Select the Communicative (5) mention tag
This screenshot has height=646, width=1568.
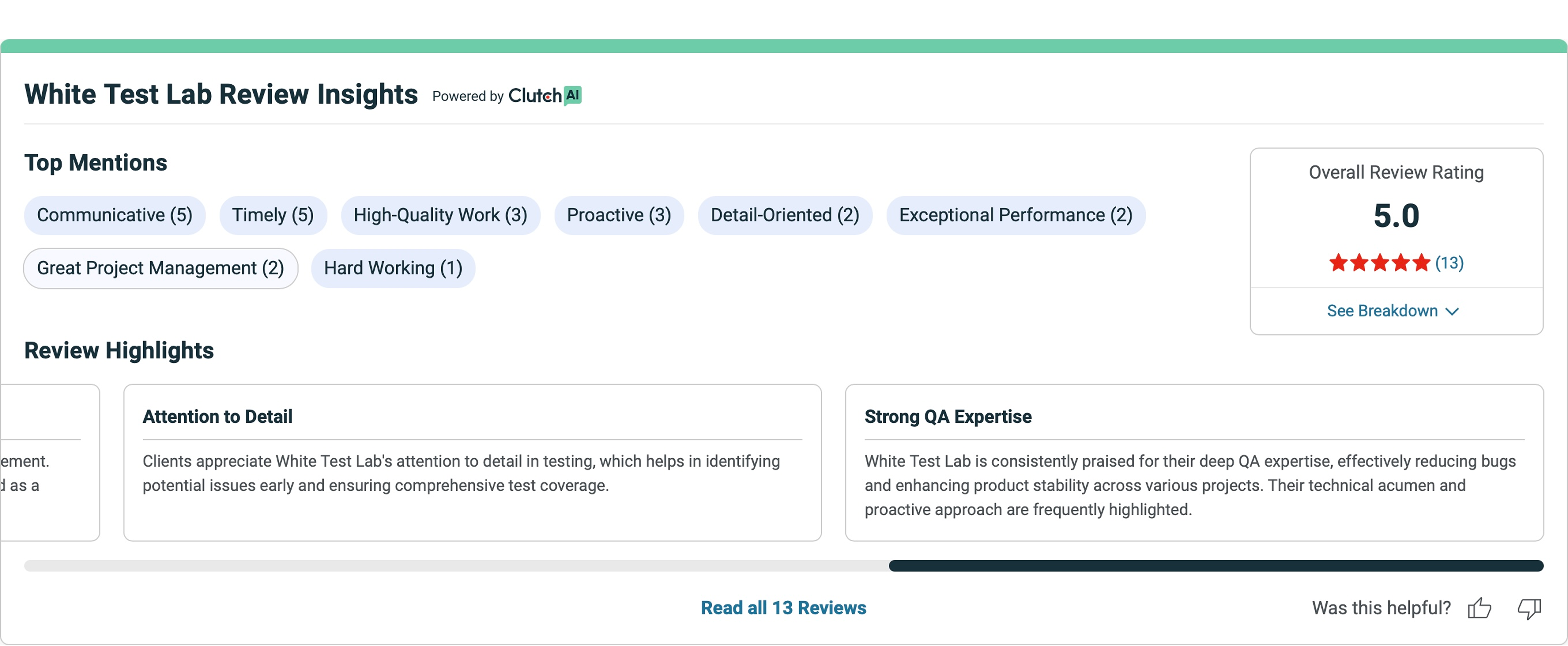(x=115, y=215)
